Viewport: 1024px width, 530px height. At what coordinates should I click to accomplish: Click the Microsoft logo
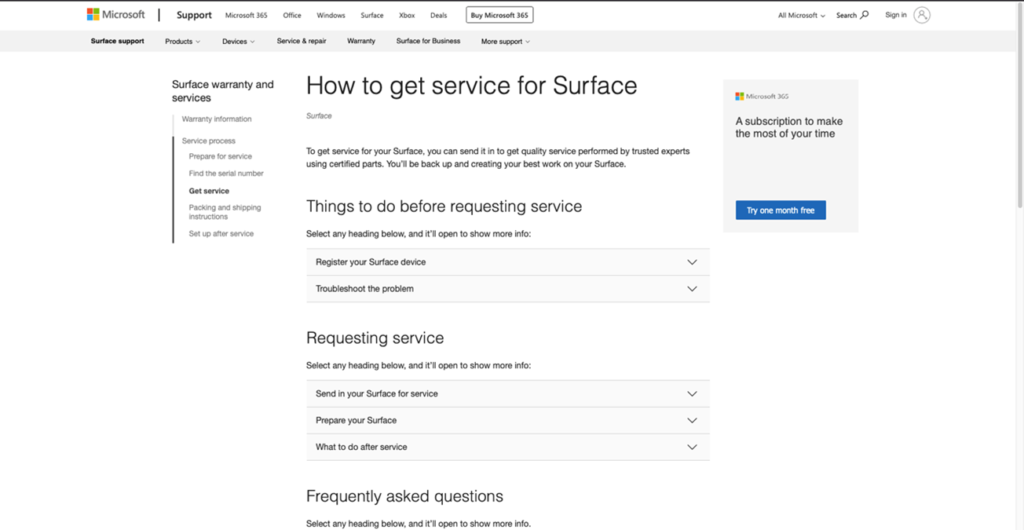click(x=116, y=14)
